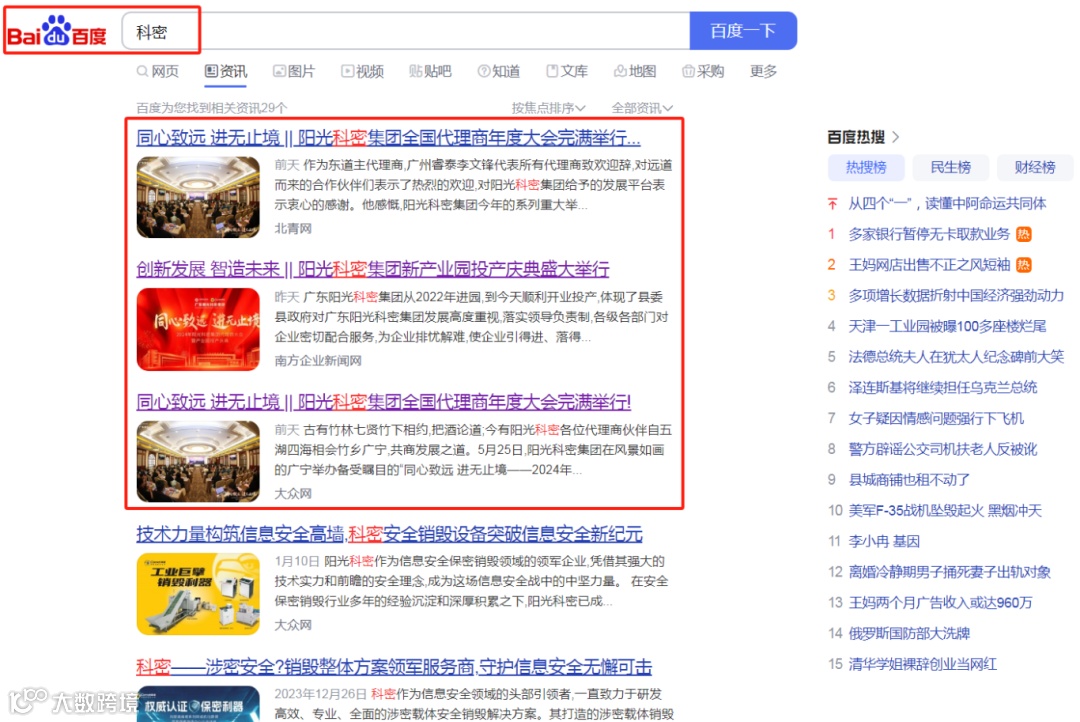The image size is (1080, 722).
Task: Open the 同心致远 headline ending with 举行!
Action: click(384, 402)
